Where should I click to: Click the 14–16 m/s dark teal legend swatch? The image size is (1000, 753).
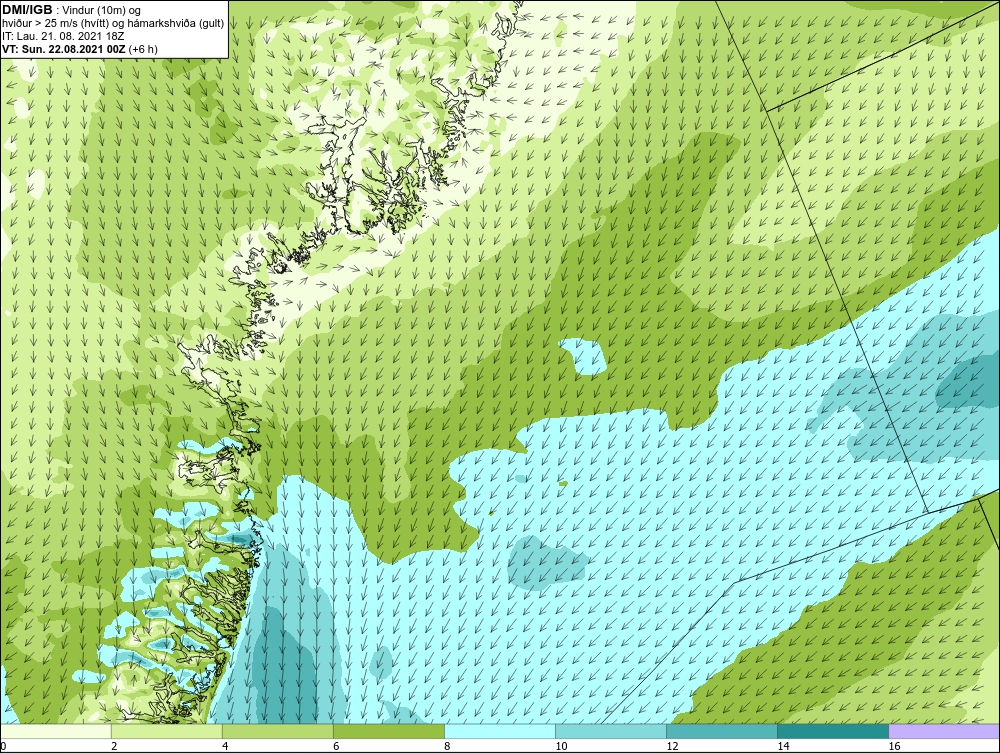point(832,731)
